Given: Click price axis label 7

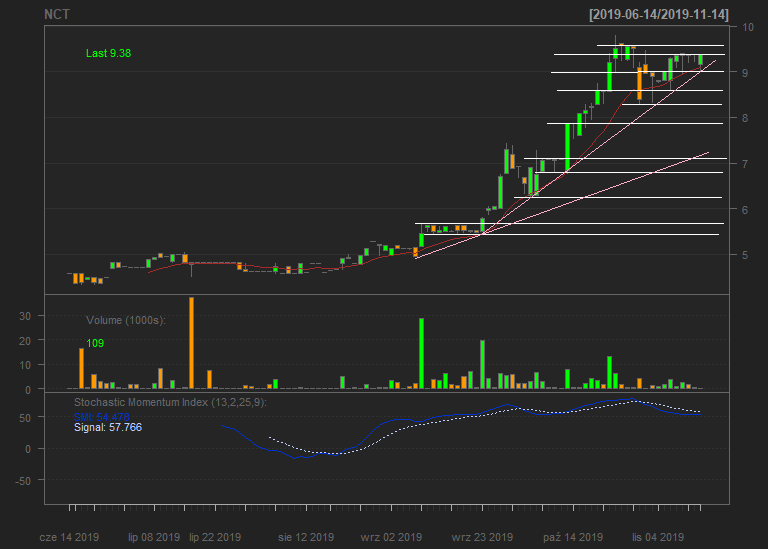Looking at the screenshot, I should (x=745, y=164).
